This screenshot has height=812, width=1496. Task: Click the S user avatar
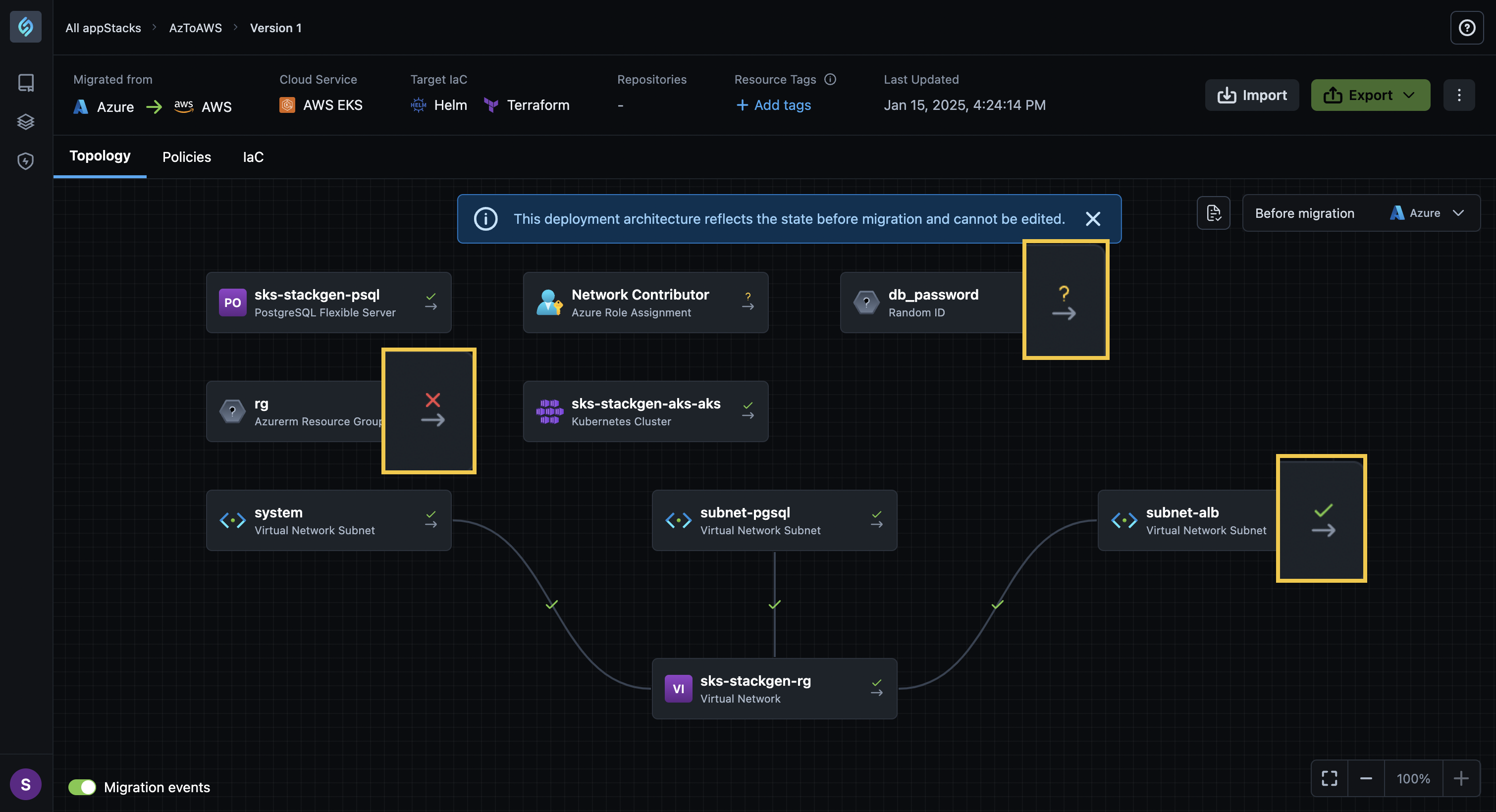coord(26,784)
